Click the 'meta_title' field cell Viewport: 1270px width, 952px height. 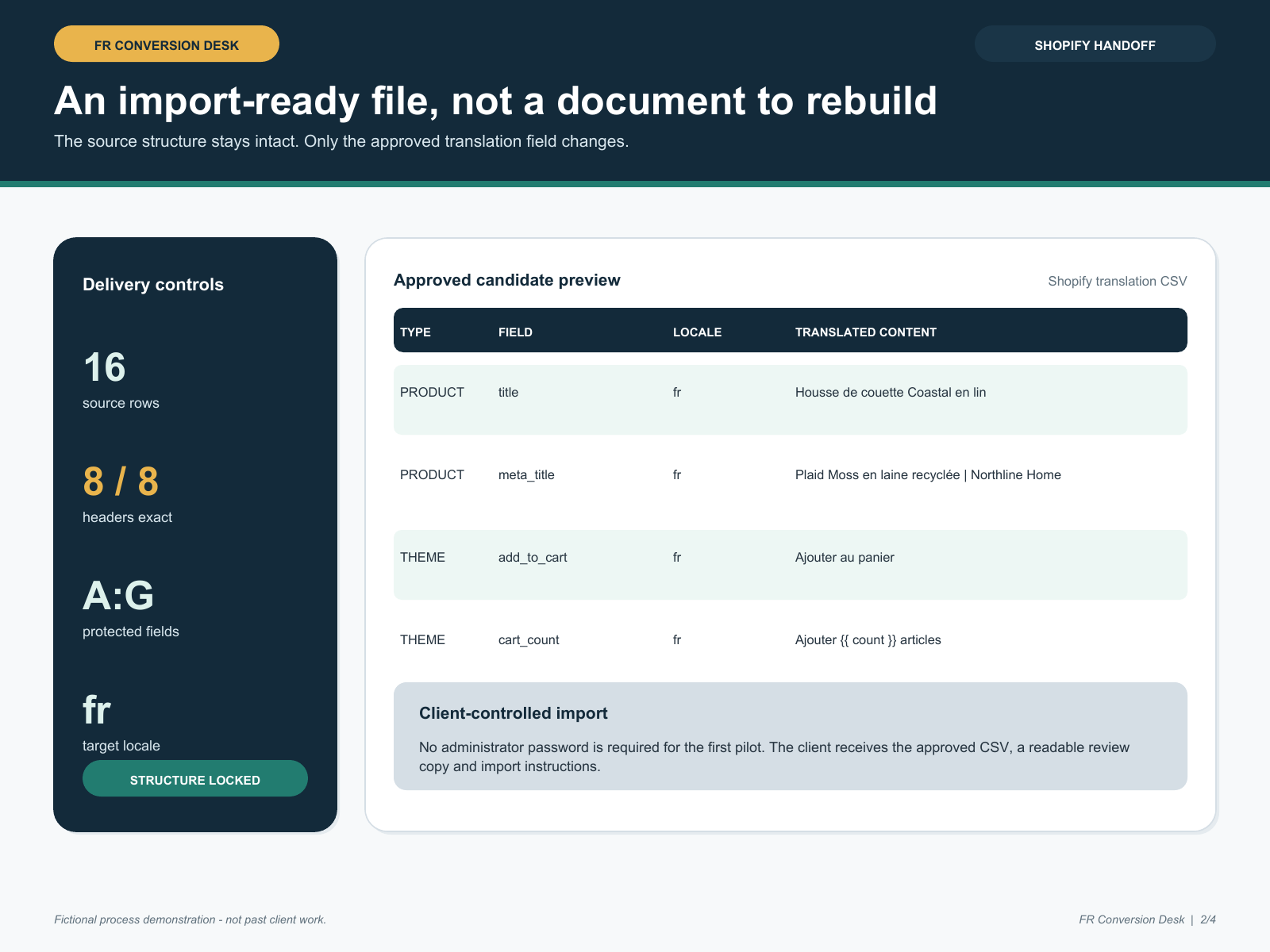click(526, 474)
